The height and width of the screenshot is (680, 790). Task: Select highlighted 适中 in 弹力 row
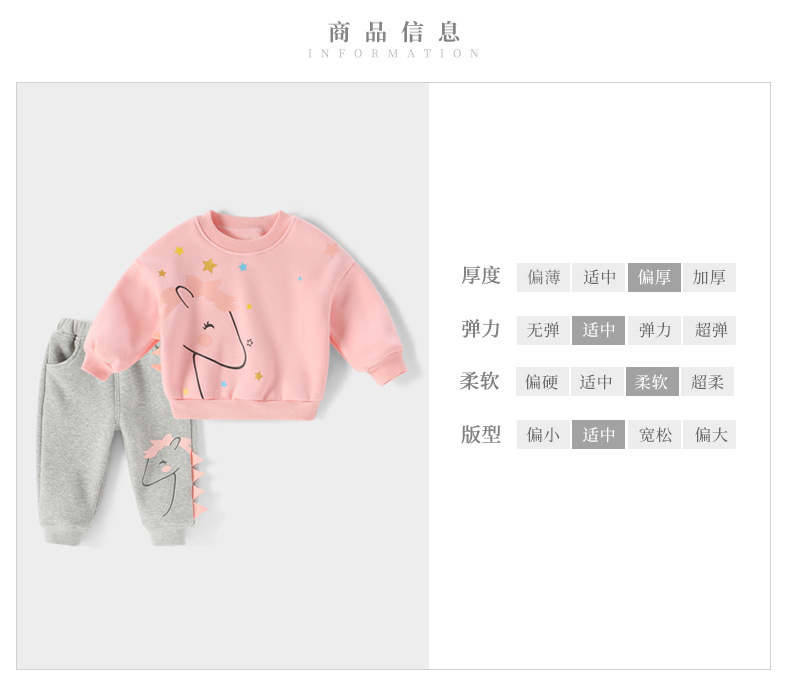598,330
